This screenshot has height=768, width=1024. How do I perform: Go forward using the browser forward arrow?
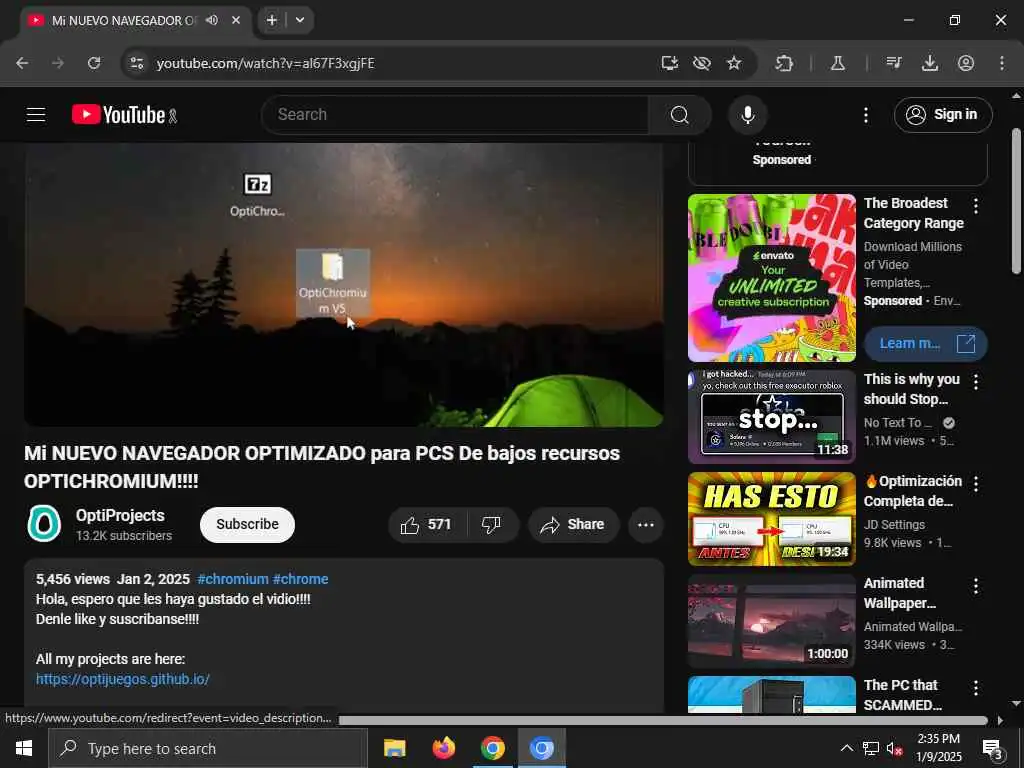58,63
